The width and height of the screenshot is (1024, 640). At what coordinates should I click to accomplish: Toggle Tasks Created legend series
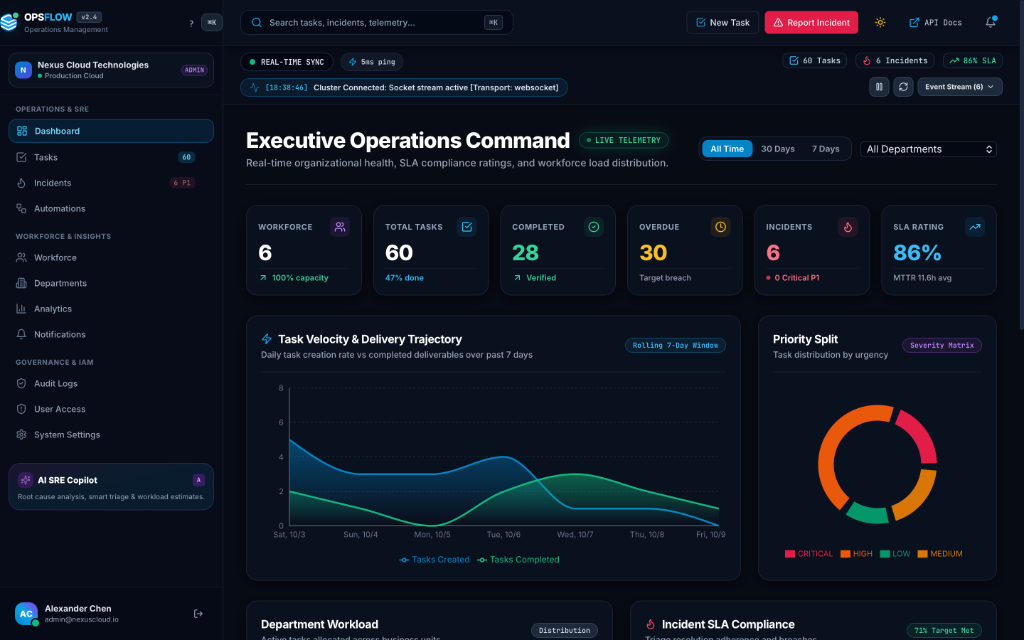coord(434,560)
